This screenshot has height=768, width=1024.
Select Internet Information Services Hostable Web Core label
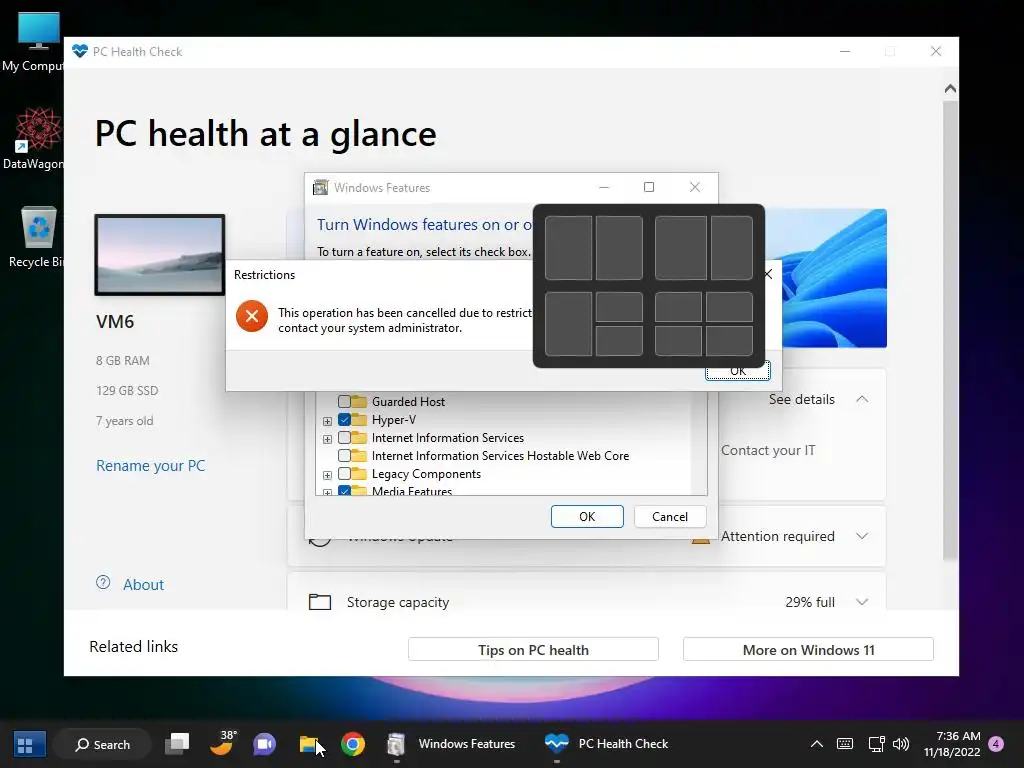coord(500,456)
